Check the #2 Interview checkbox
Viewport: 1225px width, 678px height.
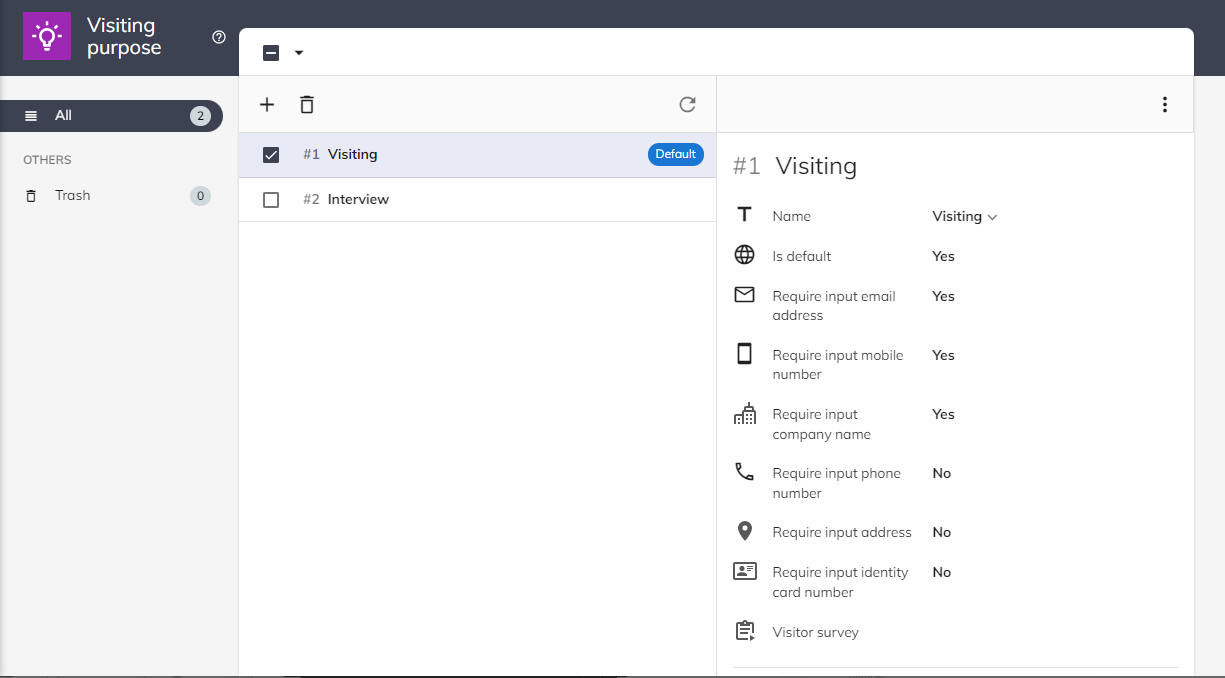(271, 200)
